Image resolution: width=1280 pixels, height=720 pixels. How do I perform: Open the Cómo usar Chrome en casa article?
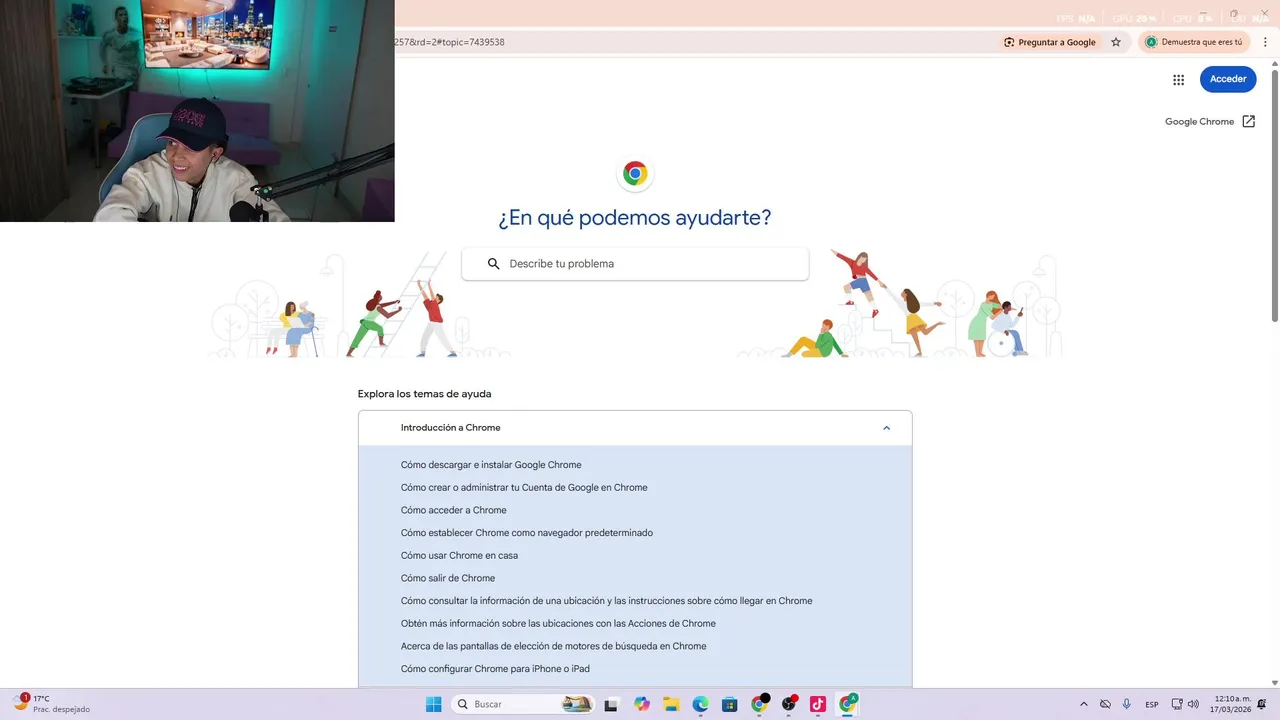459,556
